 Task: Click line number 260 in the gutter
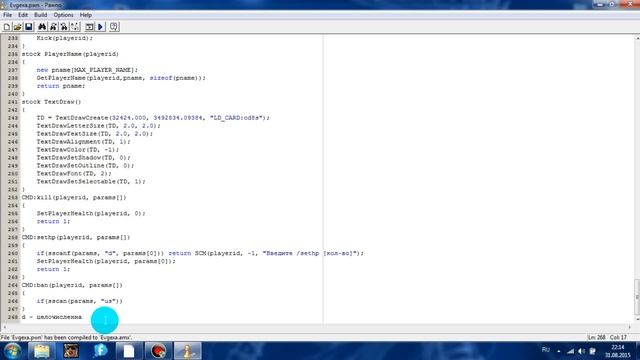(13, 253)
